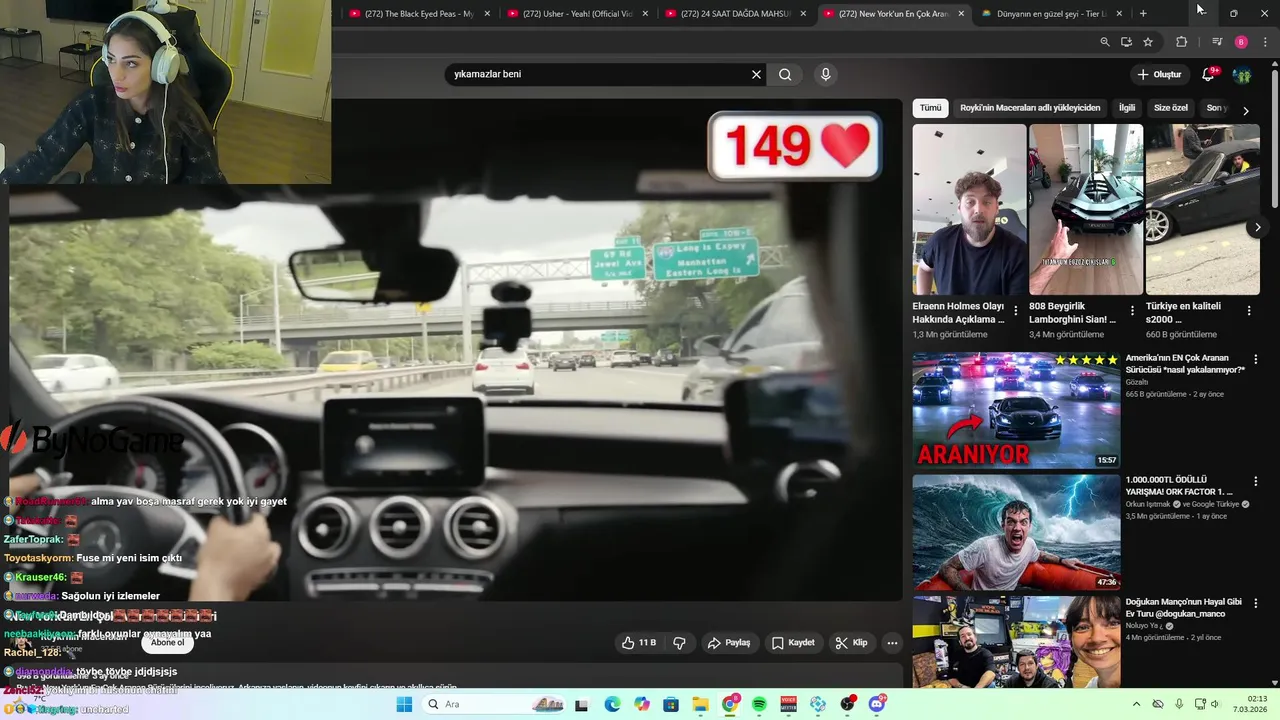The height and width of the screenshot is (720, 1280).
Task: Open Spotify from the taskbar
Action: pos(759,704)
